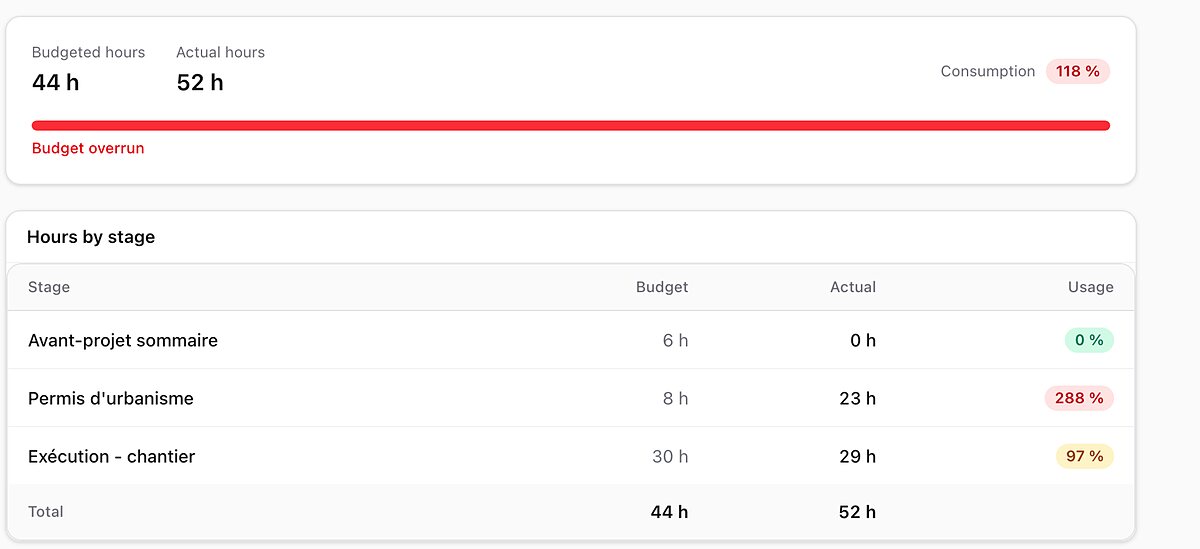Image resolution: width=1200 pixels, height=549 pixels.
Task: Click the 'Hours by stage' heading
Action: [x=91, y=237]
